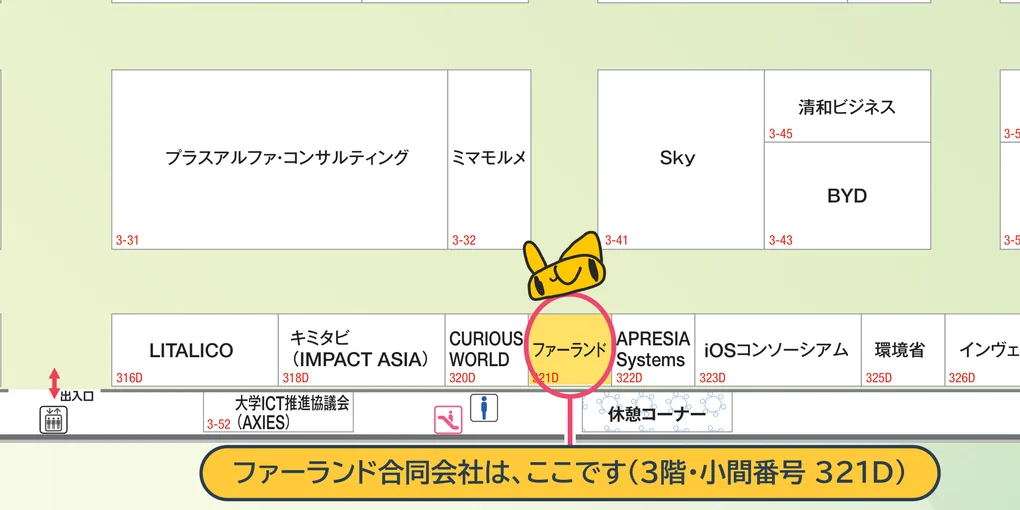Click the キミタビ IMPACT ASIA booth

click(362, 350)
